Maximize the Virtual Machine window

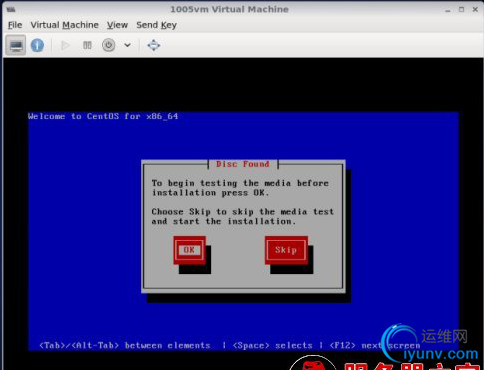tap(461, 9)
